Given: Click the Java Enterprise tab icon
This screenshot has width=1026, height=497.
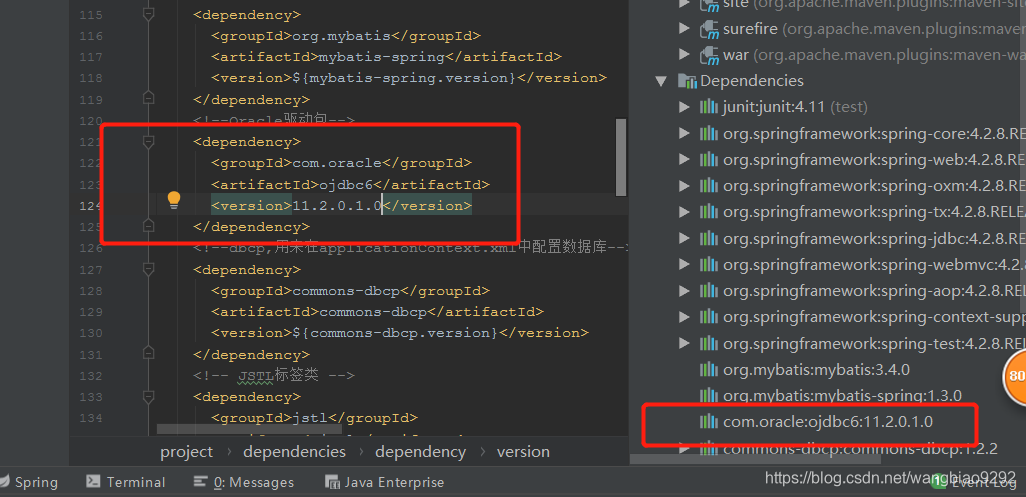Looking at the screenshot, I should coord(333,482).
